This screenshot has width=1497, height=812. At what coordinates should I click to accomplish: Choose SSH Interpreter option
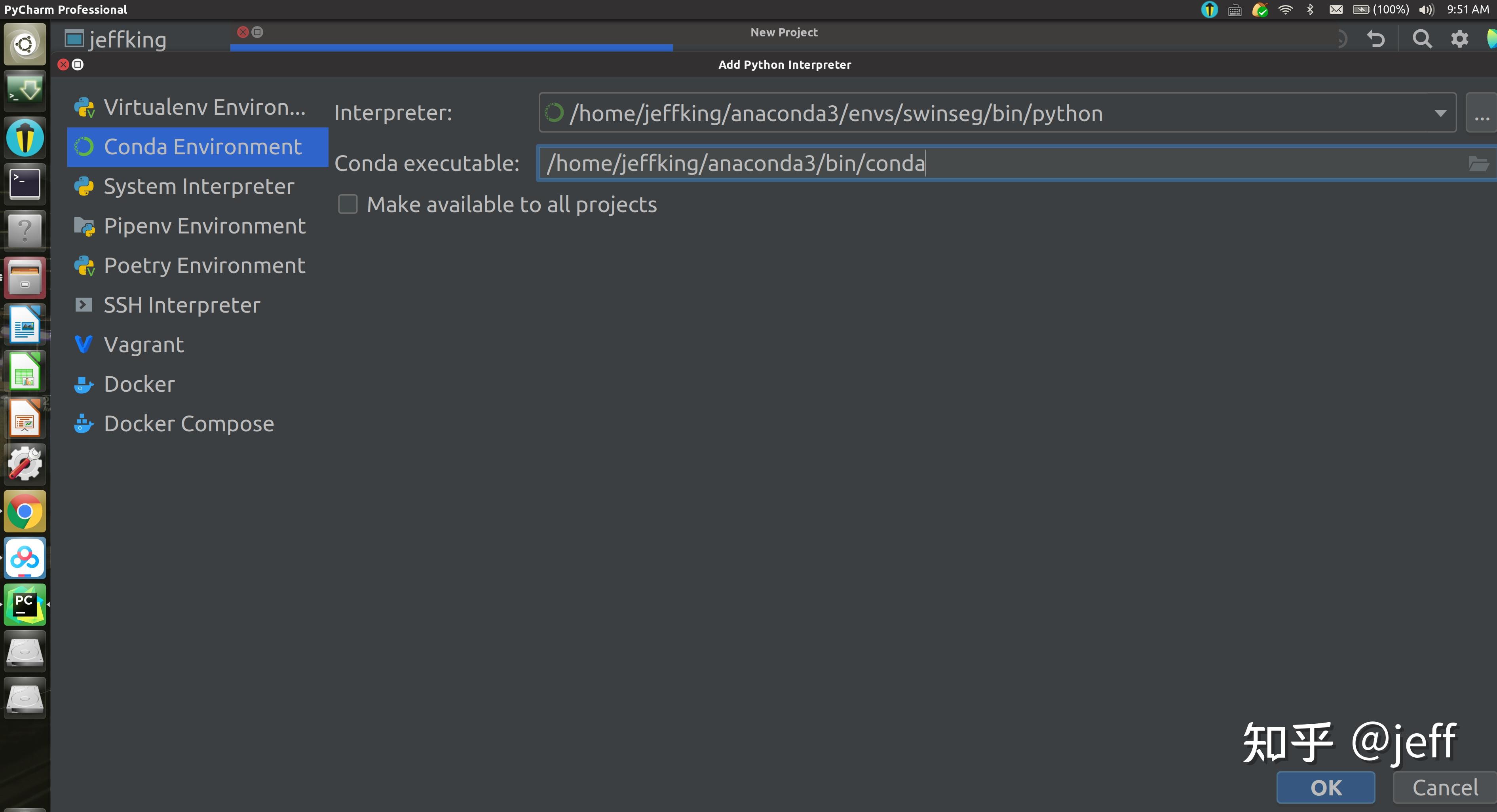198,305
